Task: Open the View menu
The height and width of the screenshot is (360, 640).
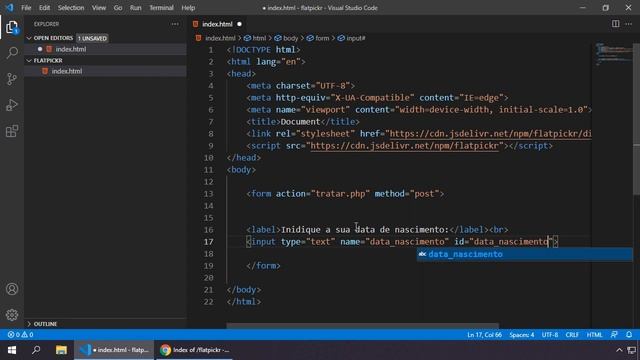Action: pos(99,8)
